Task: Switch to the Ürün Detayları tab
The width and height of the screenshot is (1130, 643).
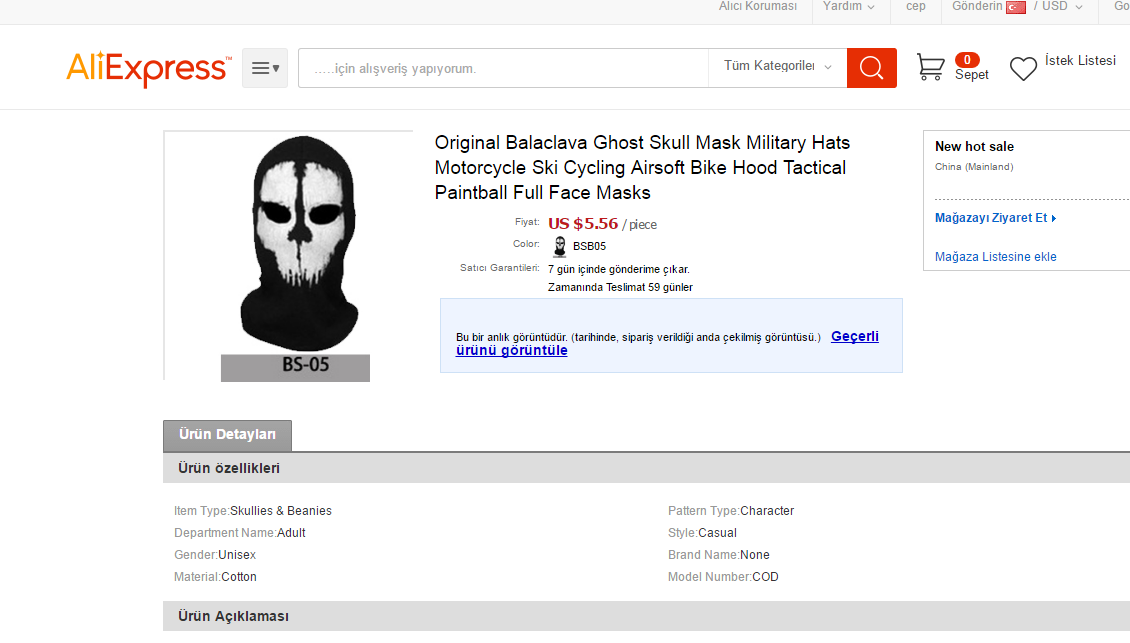Action: 228,435
